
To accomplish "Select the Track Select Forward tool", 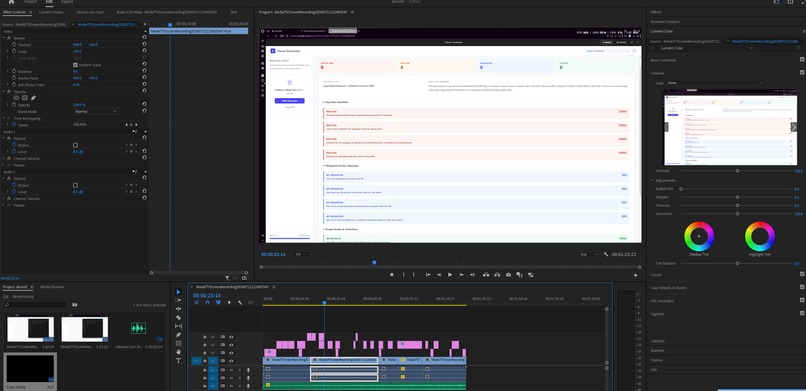I will (178, 300).
